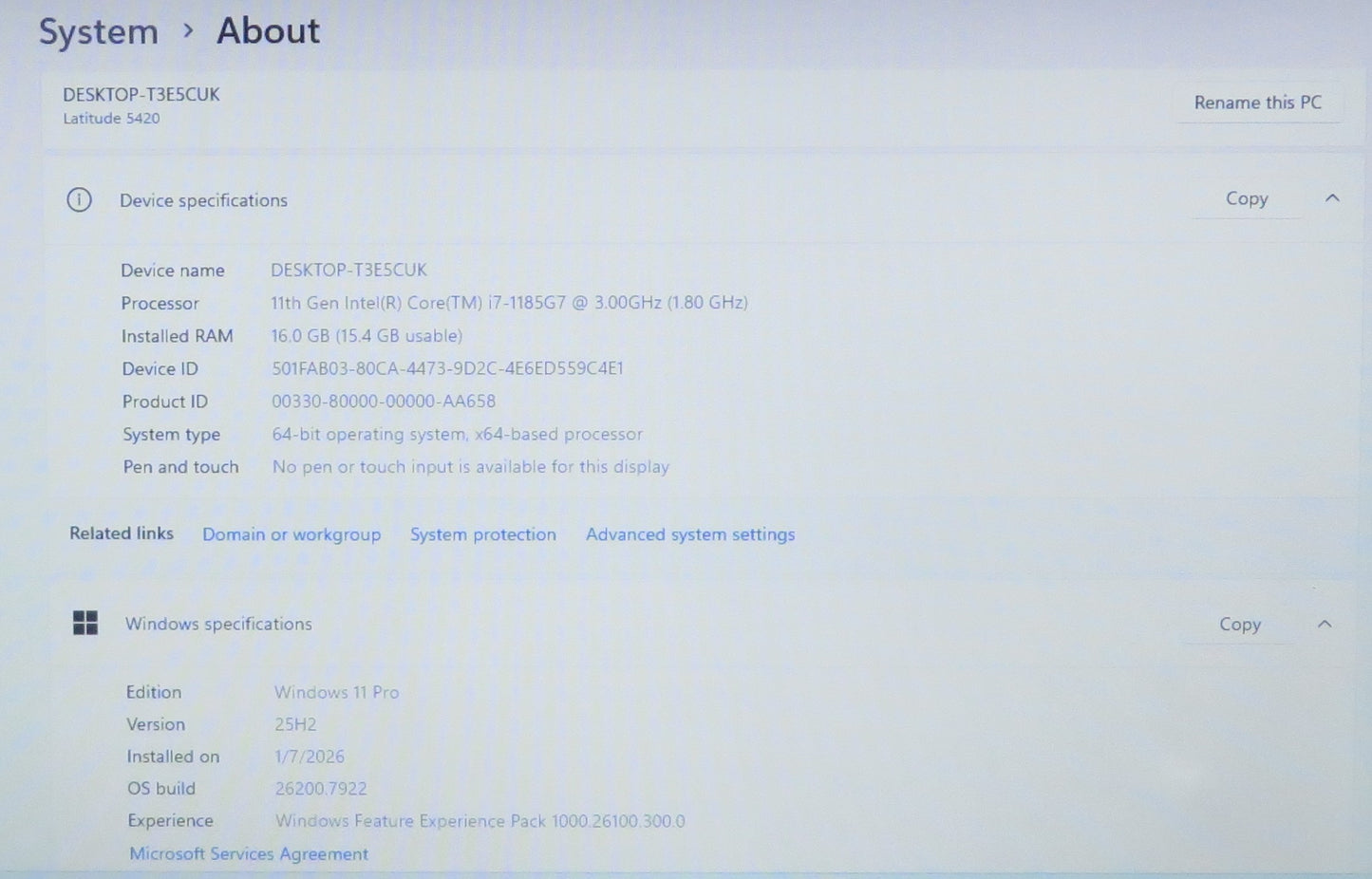1372x879 pixels.
Task: Open Advanced system settings
Action: coord(690,534)
